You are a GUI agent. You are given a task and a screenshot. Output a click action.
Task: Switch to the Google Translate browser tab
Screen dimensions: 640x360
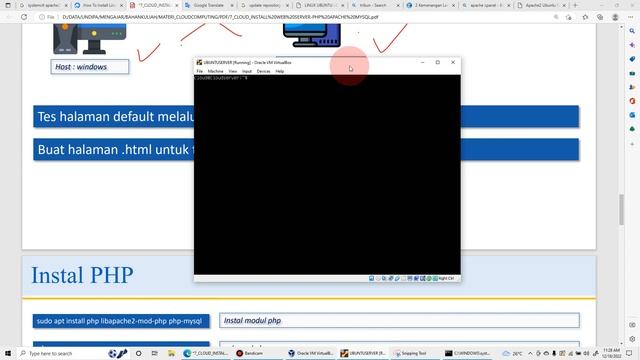(209, 5)
